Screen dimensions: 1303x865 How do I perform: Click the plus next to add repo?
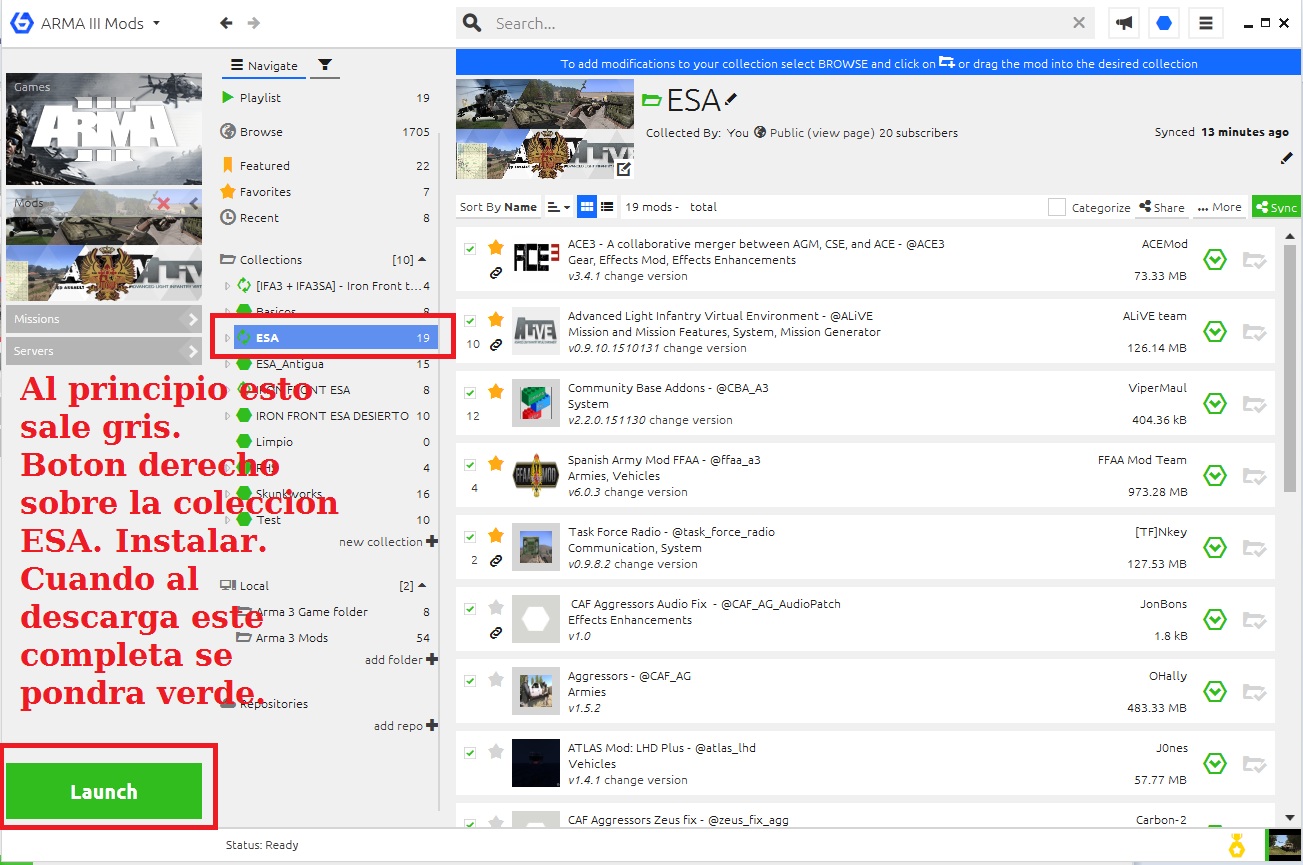click(432, 725)
